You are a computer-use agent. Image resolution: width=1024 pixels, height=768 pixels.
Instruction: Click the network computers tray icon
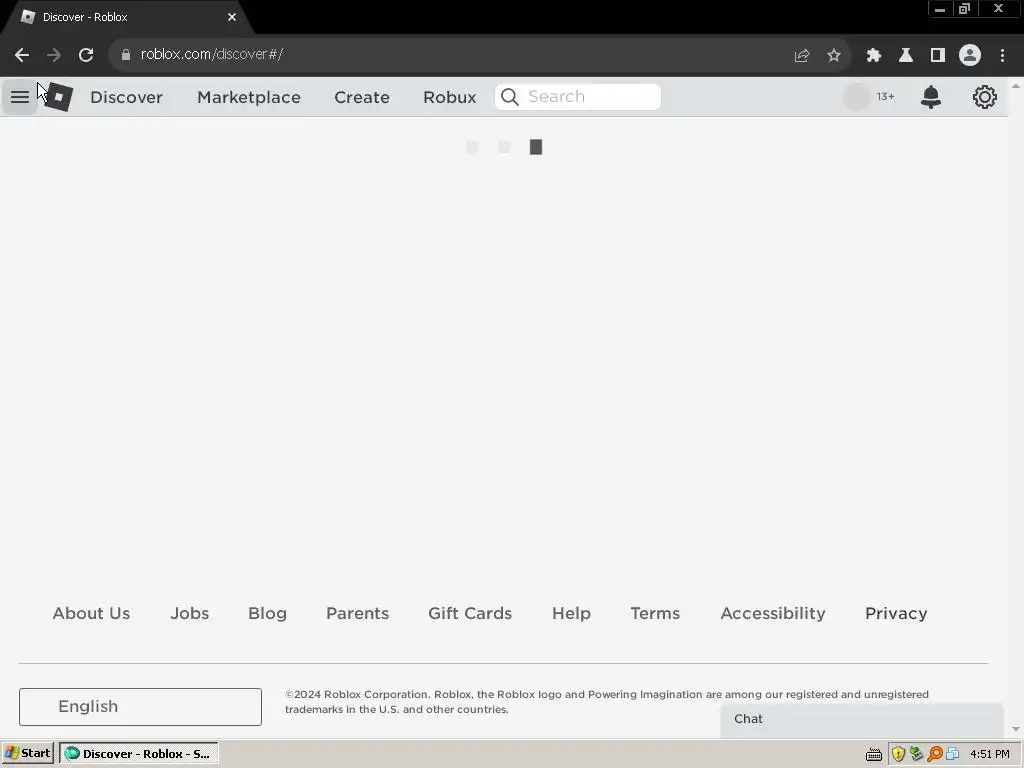(x=952, y=754)
